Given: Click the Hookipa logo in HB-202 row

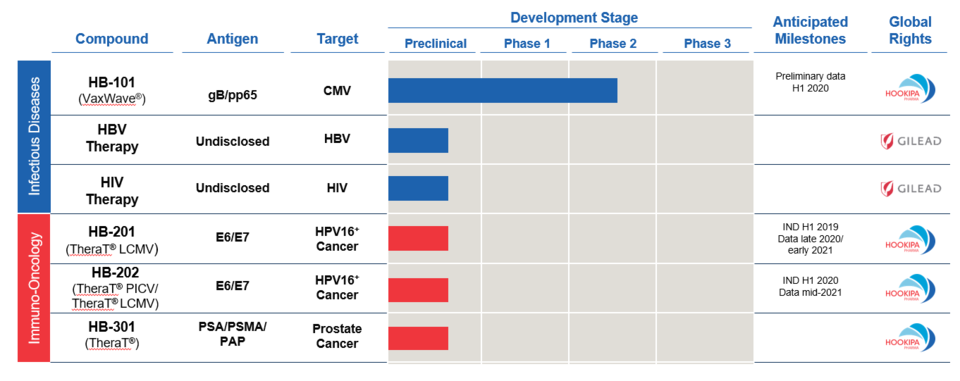Looking at the screenshot, I should [x=910, y=289].
